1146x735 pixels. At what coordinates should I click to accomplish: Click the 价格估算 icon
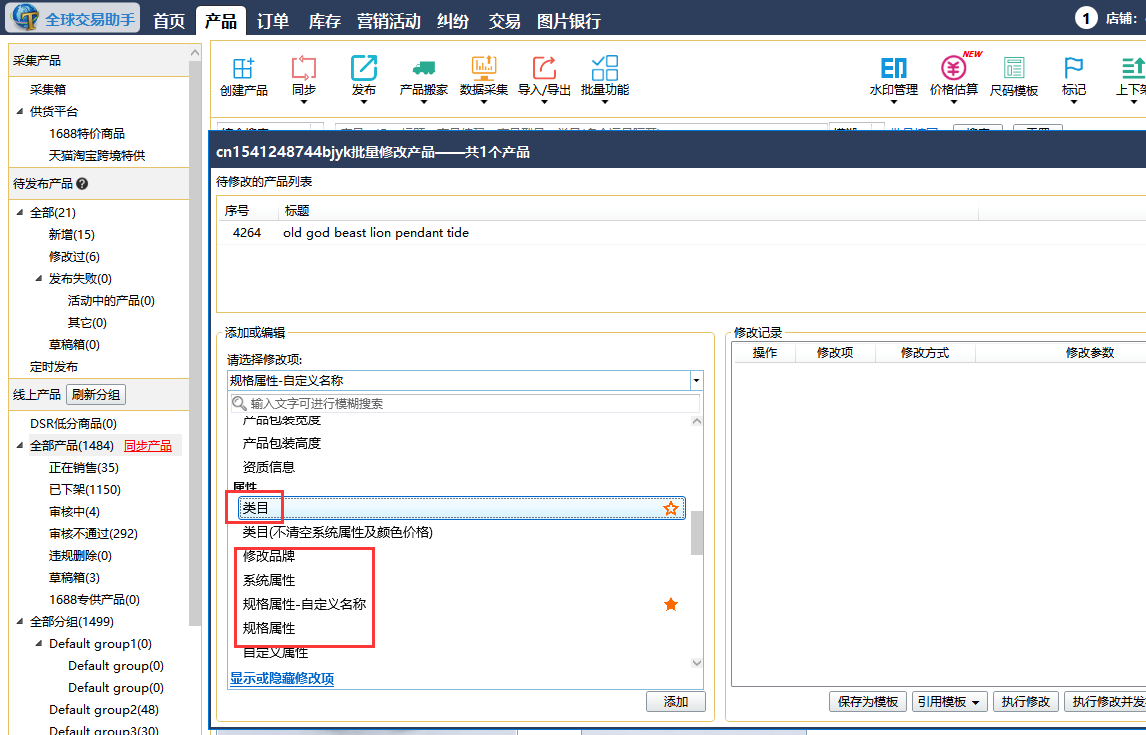tap(953, 68)
